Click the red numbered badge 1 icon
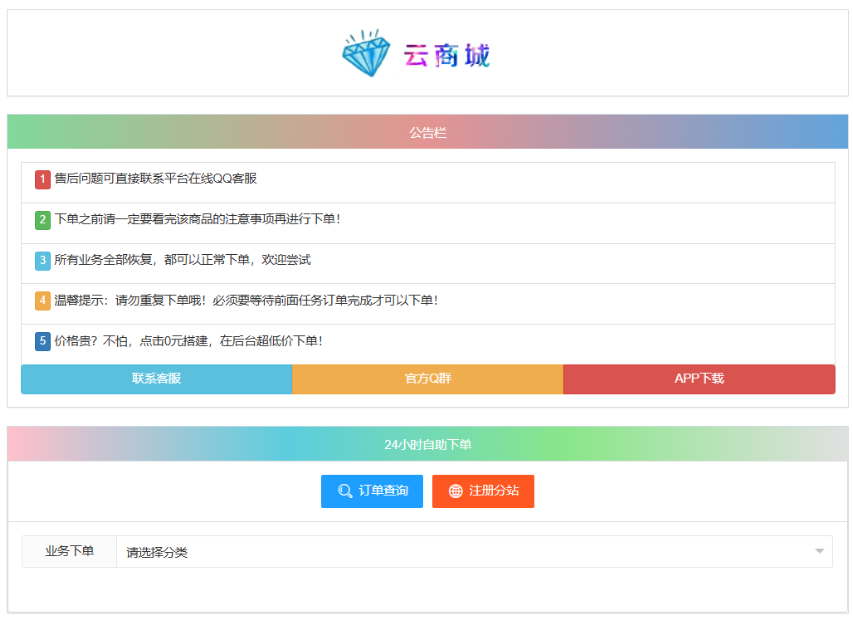This screenshot has width=853, height=623. [x=42, y=179]
